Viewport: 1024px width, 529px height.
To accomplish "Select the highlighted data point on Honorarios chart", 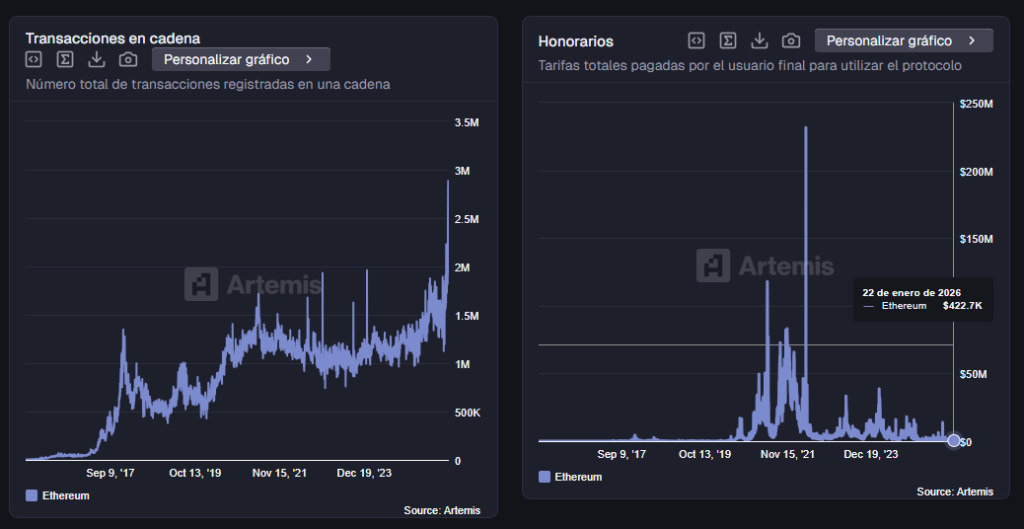I will [953, 441].
